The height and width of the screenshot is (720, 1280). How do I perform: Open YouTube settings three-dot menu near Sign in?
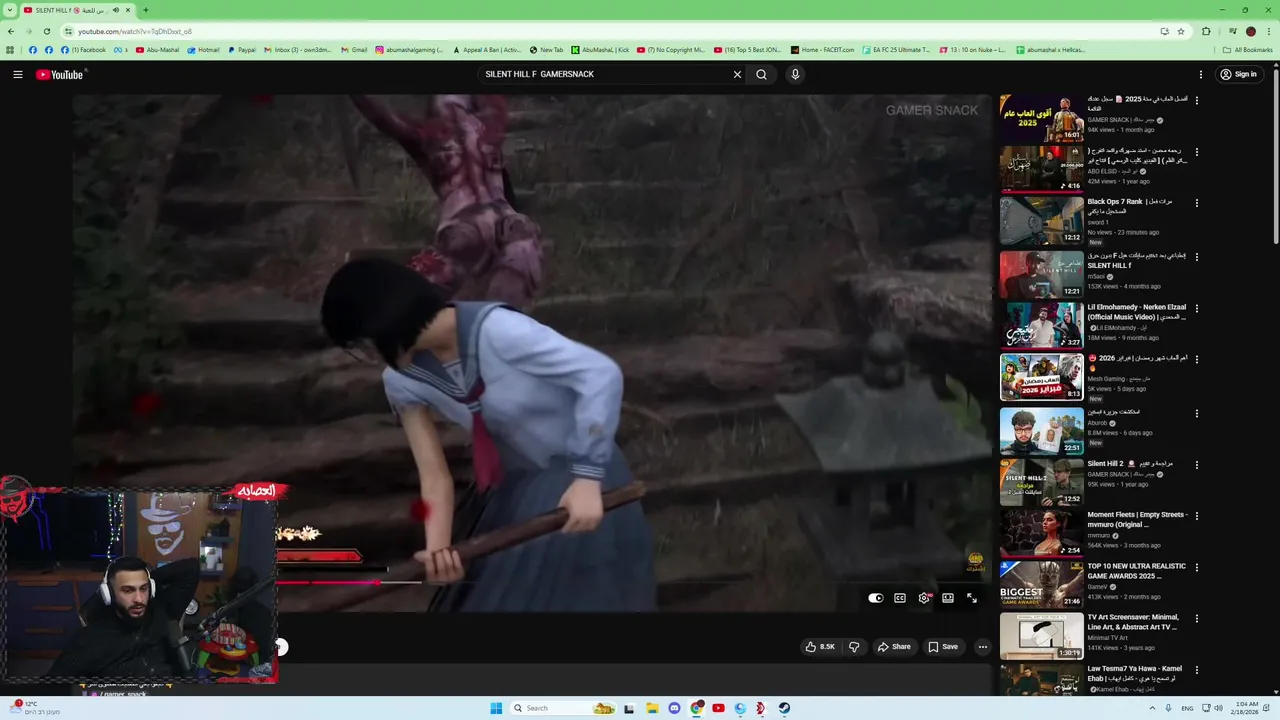tap(1201, 74)
